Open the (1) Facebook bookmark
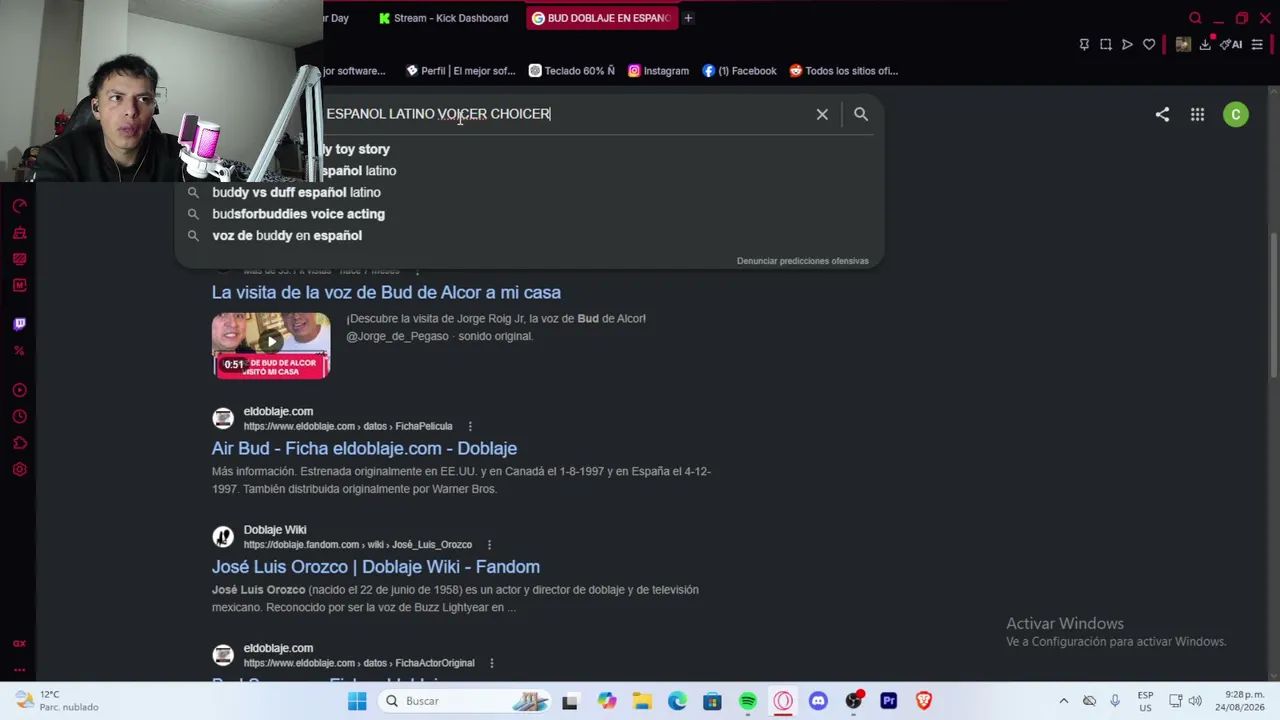 click(739, 71)
